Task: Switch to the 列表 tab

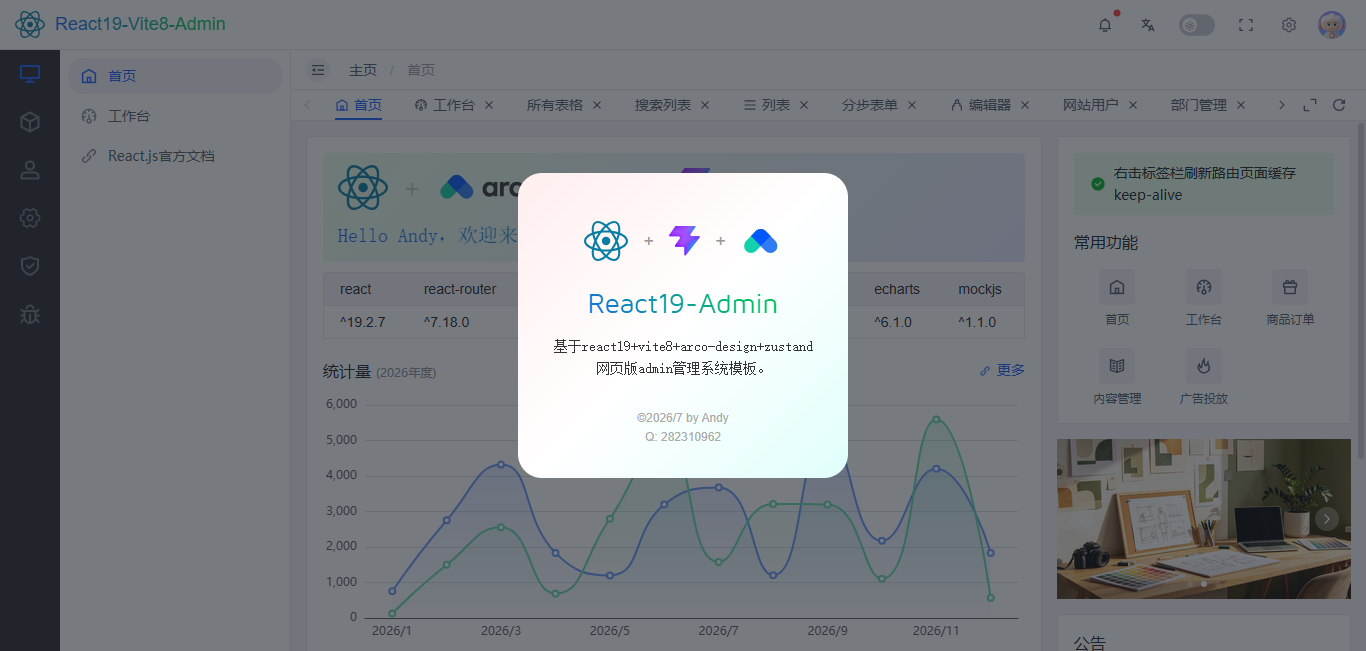Action: click(x=768, y=105)
